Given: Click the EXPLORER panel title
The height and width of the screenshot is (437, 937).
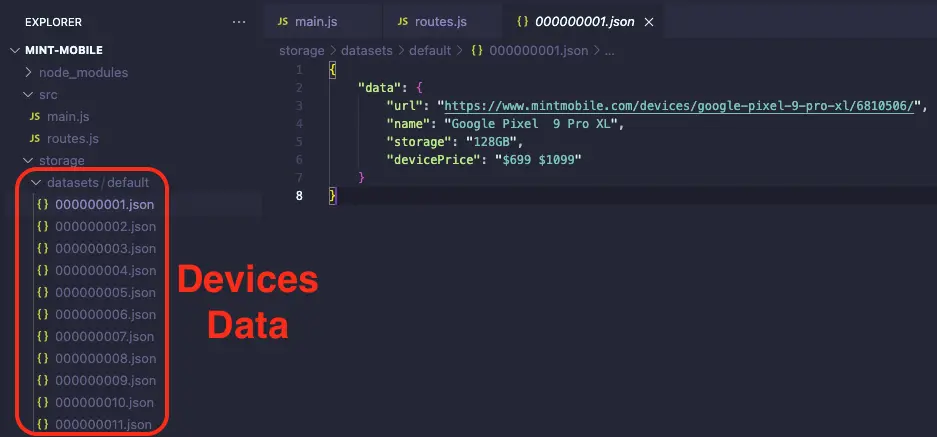Looking at the screenshot, I should pyautogui.click(x=53, y=22).
